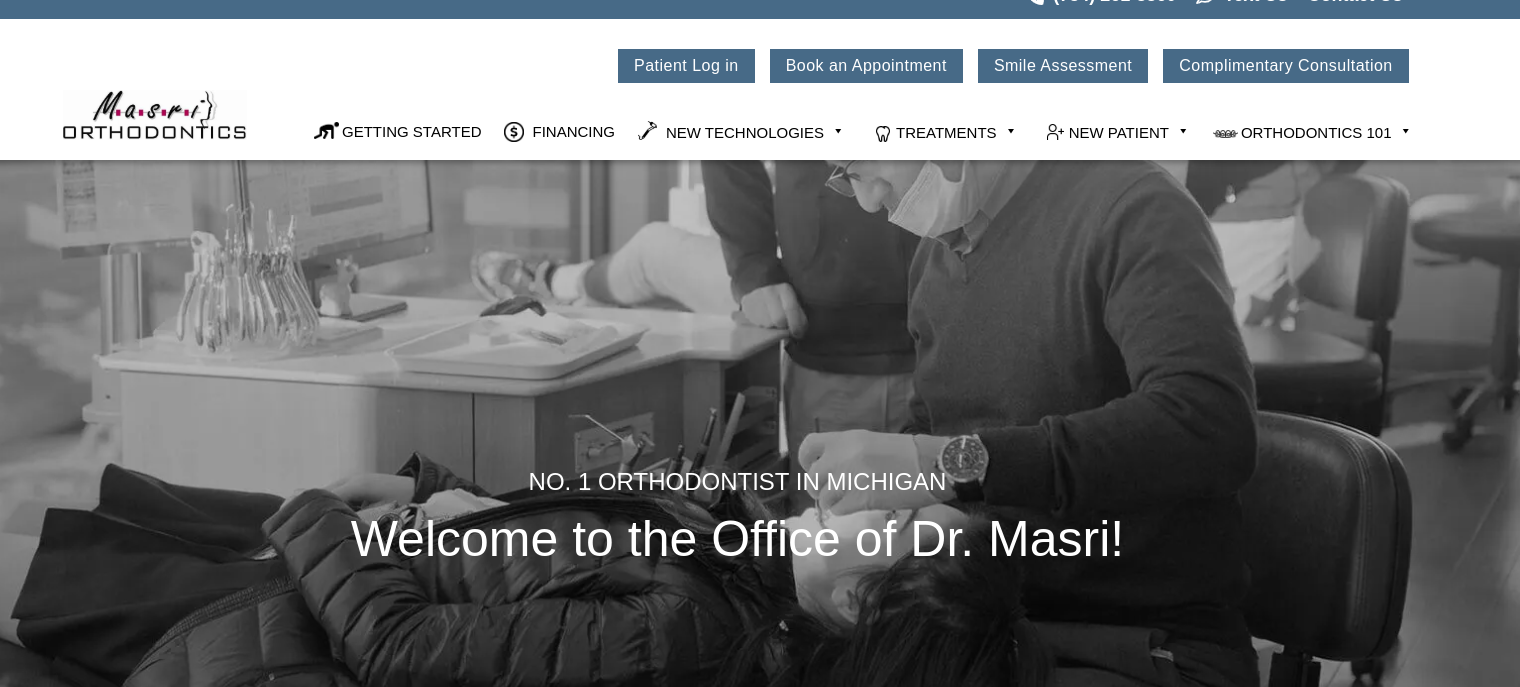1520x687 pixels.
Task: Click the Getting Started figure icon
Action: point(326,131)
